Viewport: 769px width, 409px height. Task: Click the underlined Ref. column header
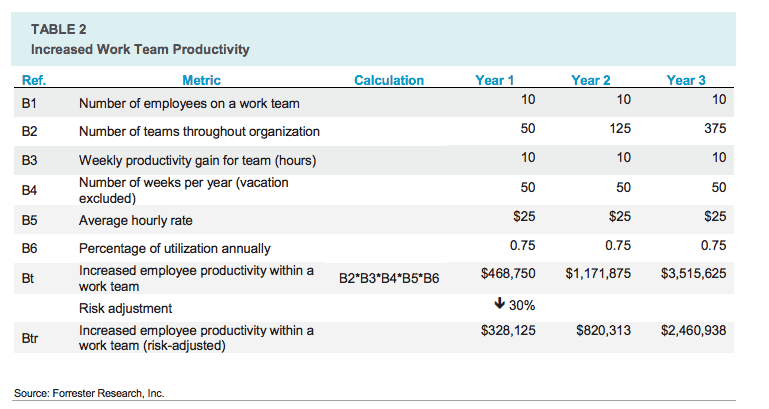click(33, 80)
